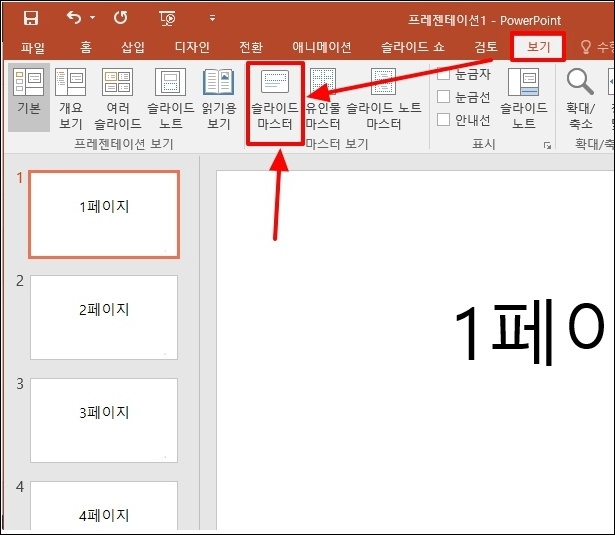Image resolution: width=615 pixels, height=535 pixels.
Task: Open 유인물 마스터 view
Action: [x=323, y=99]
